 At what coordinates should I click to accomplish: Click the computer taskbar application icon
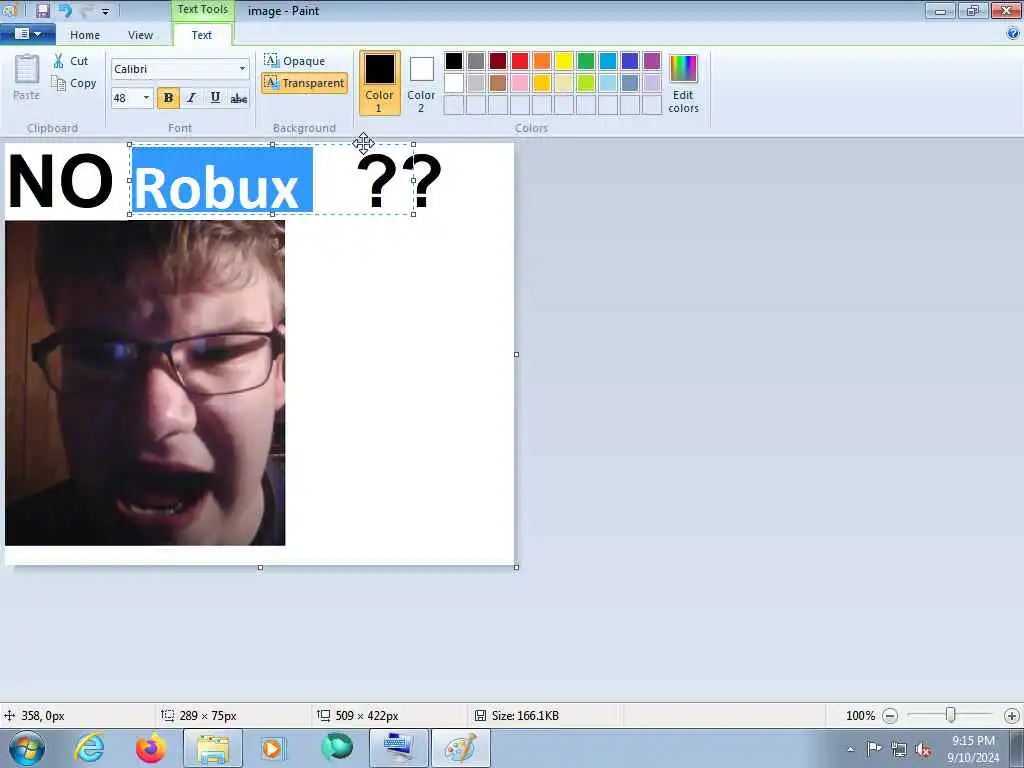click(399, 748)
